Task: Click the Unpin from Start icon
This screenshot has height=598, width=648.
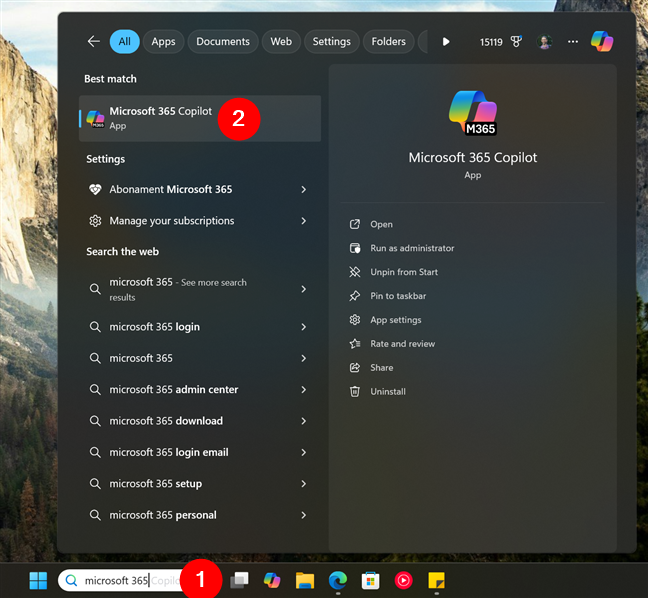Action: 355,272
